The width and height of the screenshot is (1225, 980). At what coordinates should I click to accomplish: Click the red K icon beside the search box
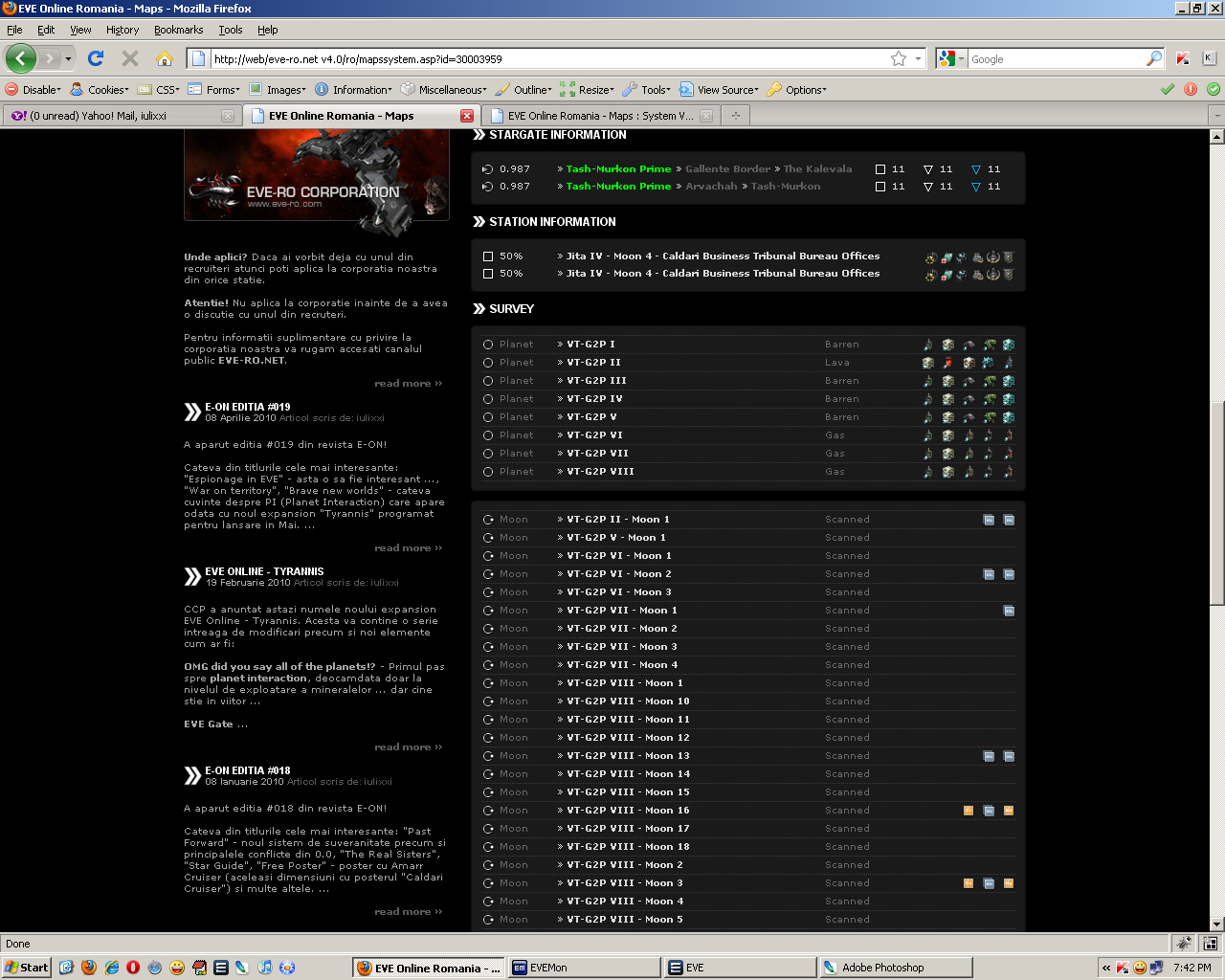point(1183,58)
